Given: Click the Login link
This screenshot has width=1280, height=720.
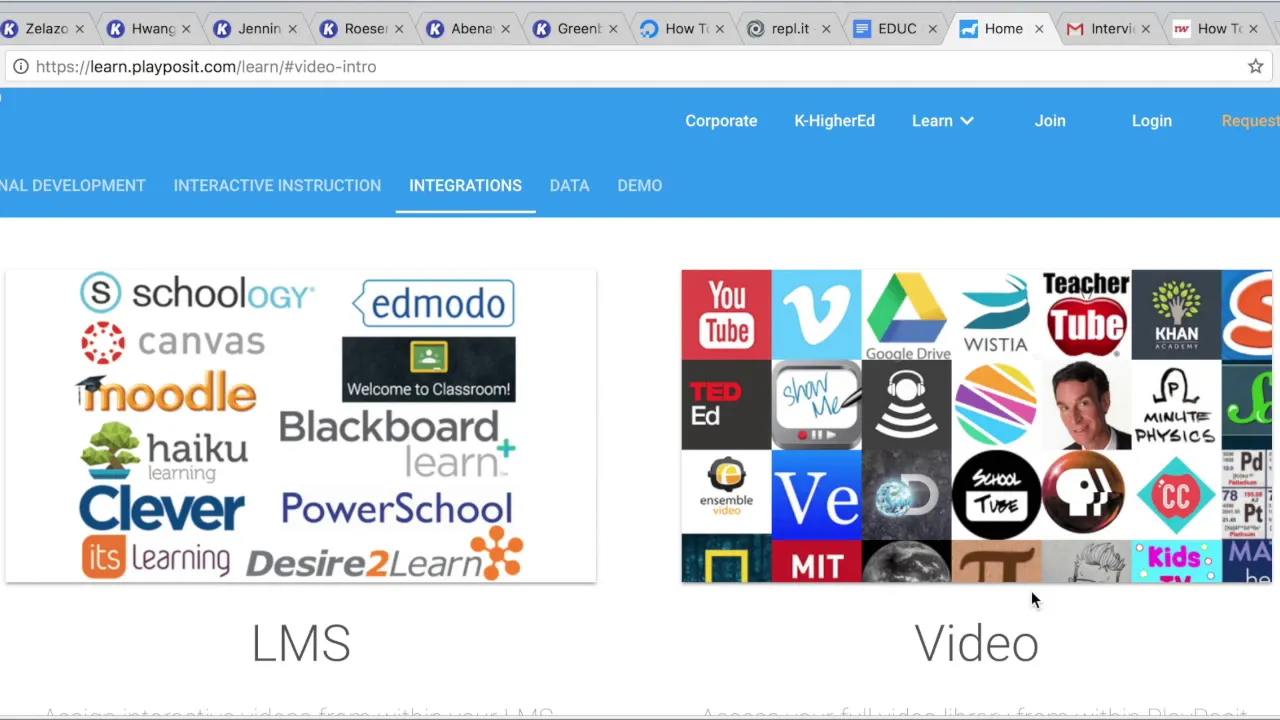Looking at the screenshot, I should coord(1151,121).
